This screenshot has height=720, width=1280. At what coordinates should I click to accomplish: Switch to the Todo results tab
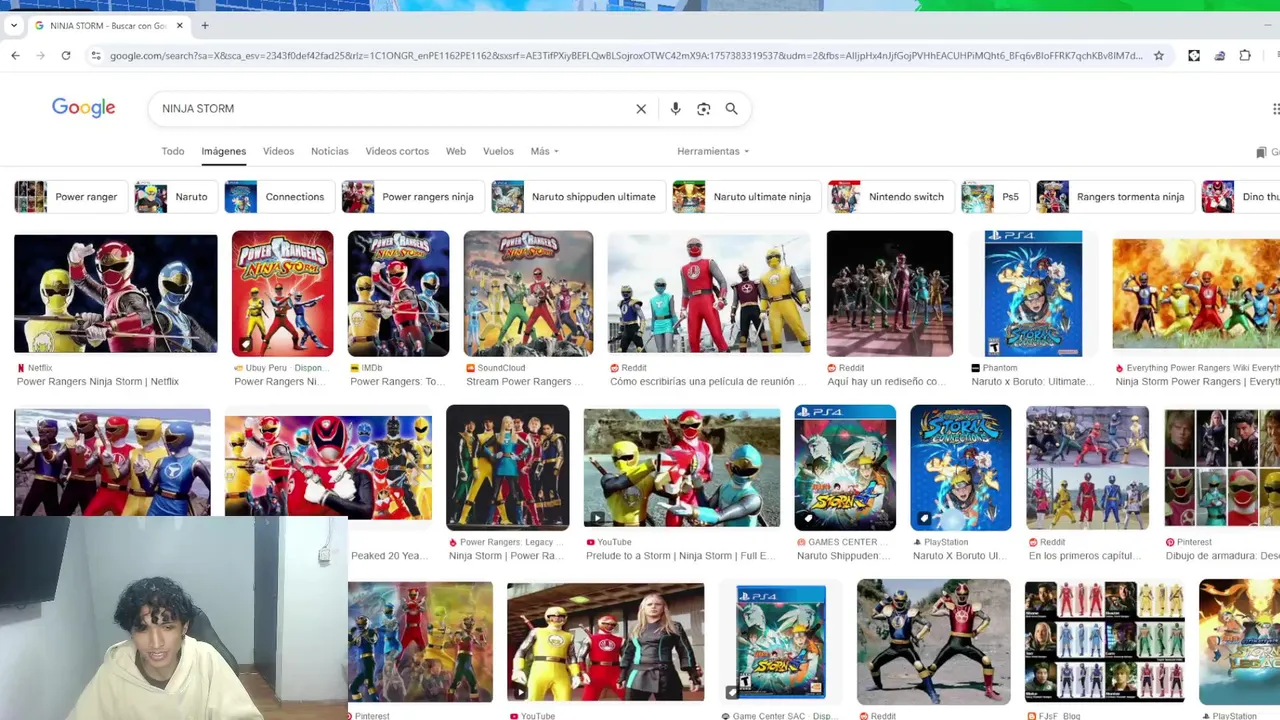[173, 151]
